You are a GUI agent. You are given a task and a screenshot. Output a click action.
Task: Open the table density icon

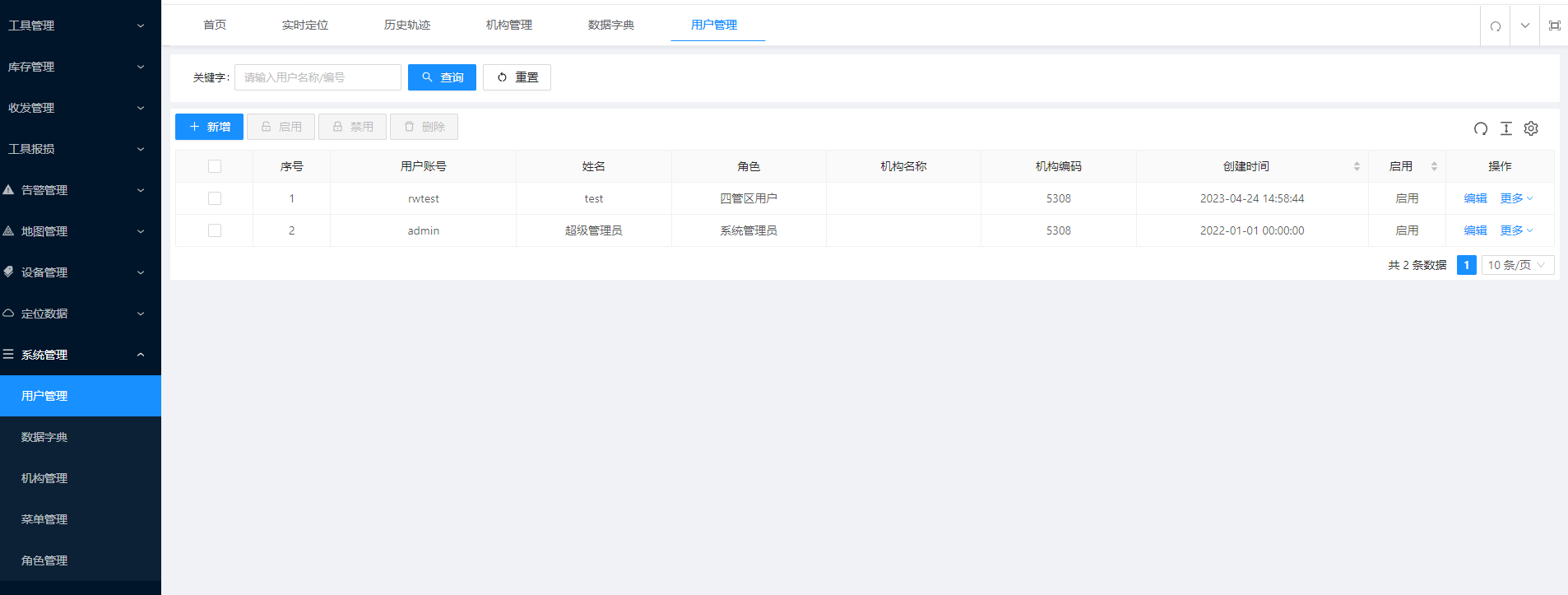coord(1506,128)
